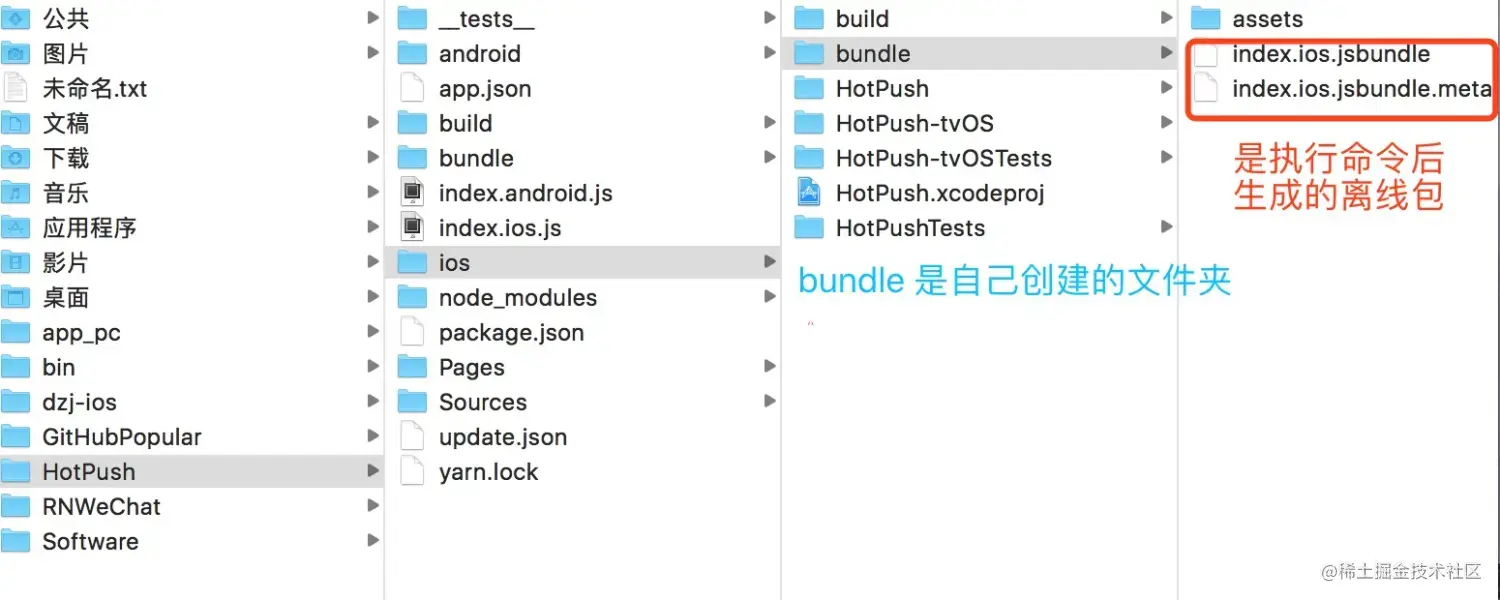Select the update.json file
Viewport: 1500px width, 600px height.
click(x=504, y=436)
